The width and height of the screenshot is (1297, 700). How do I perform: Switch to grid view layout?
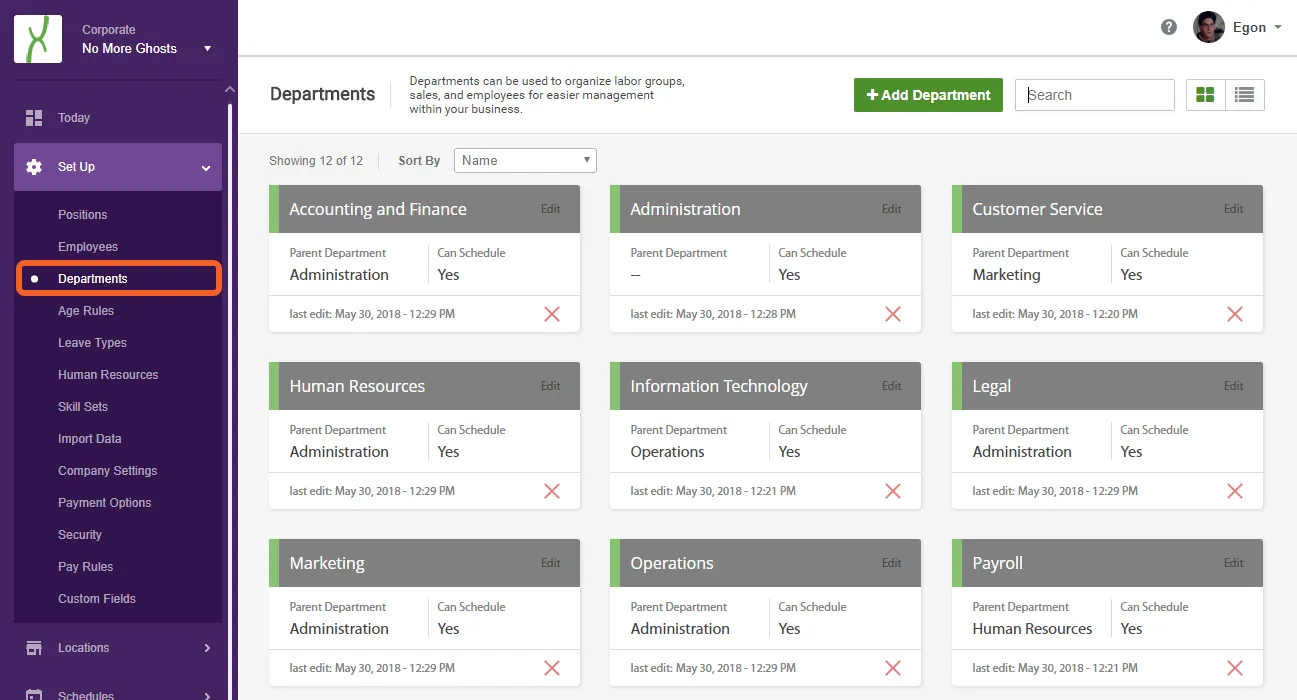pyautogui.click(x=1205, y=95)
